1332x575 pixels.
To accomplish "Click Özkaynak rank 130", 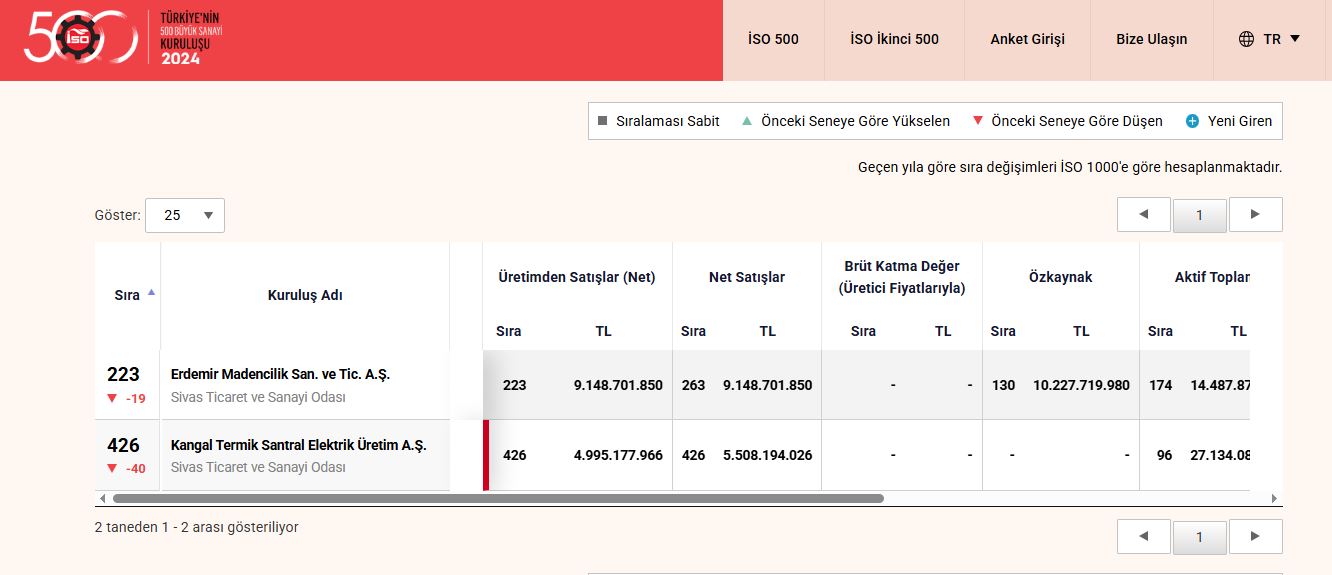I will click(1003, 385).
